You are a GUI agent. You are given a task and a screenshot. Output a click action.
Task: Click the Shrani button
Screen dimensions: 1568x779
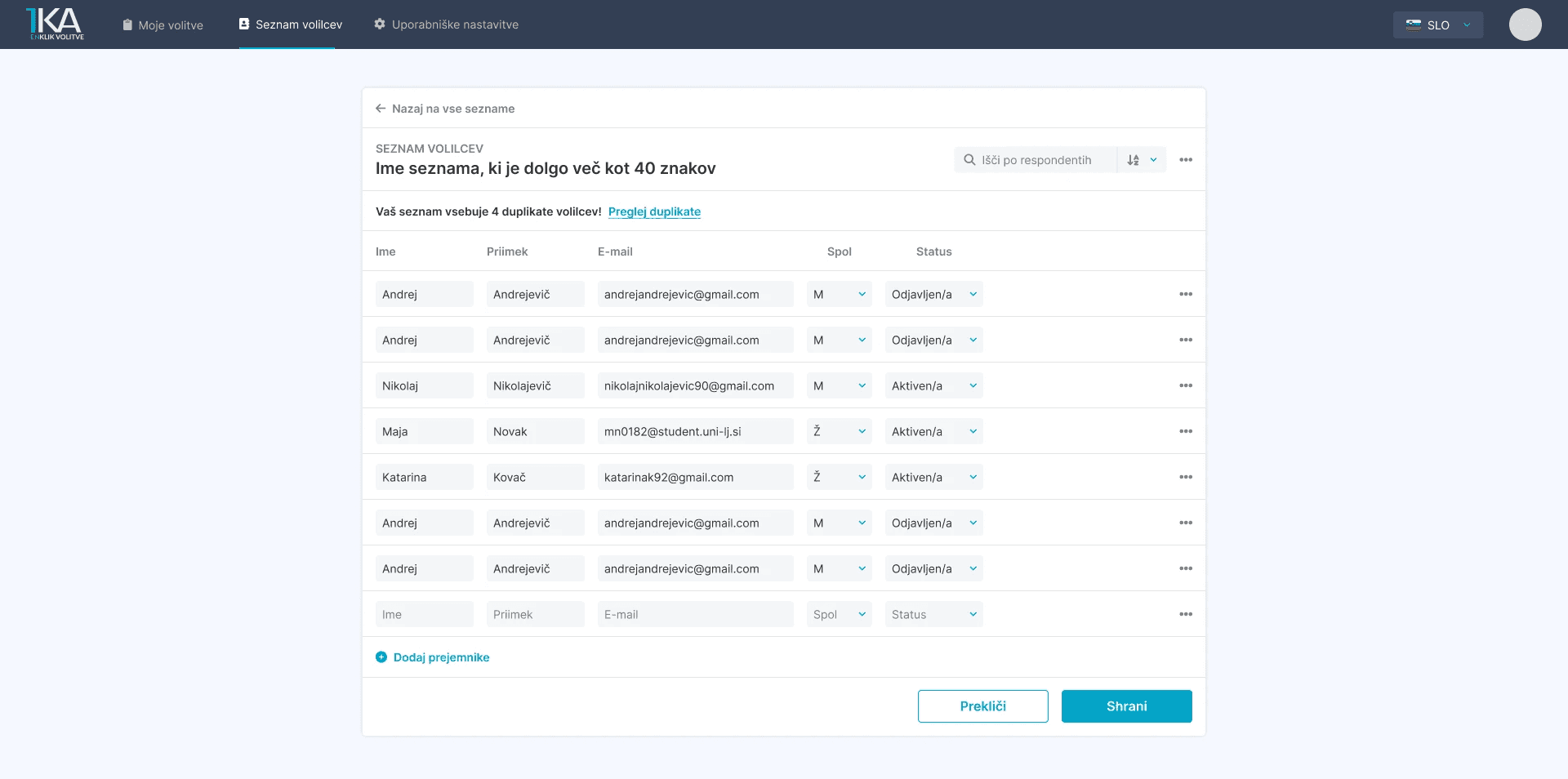[1127, 706]
